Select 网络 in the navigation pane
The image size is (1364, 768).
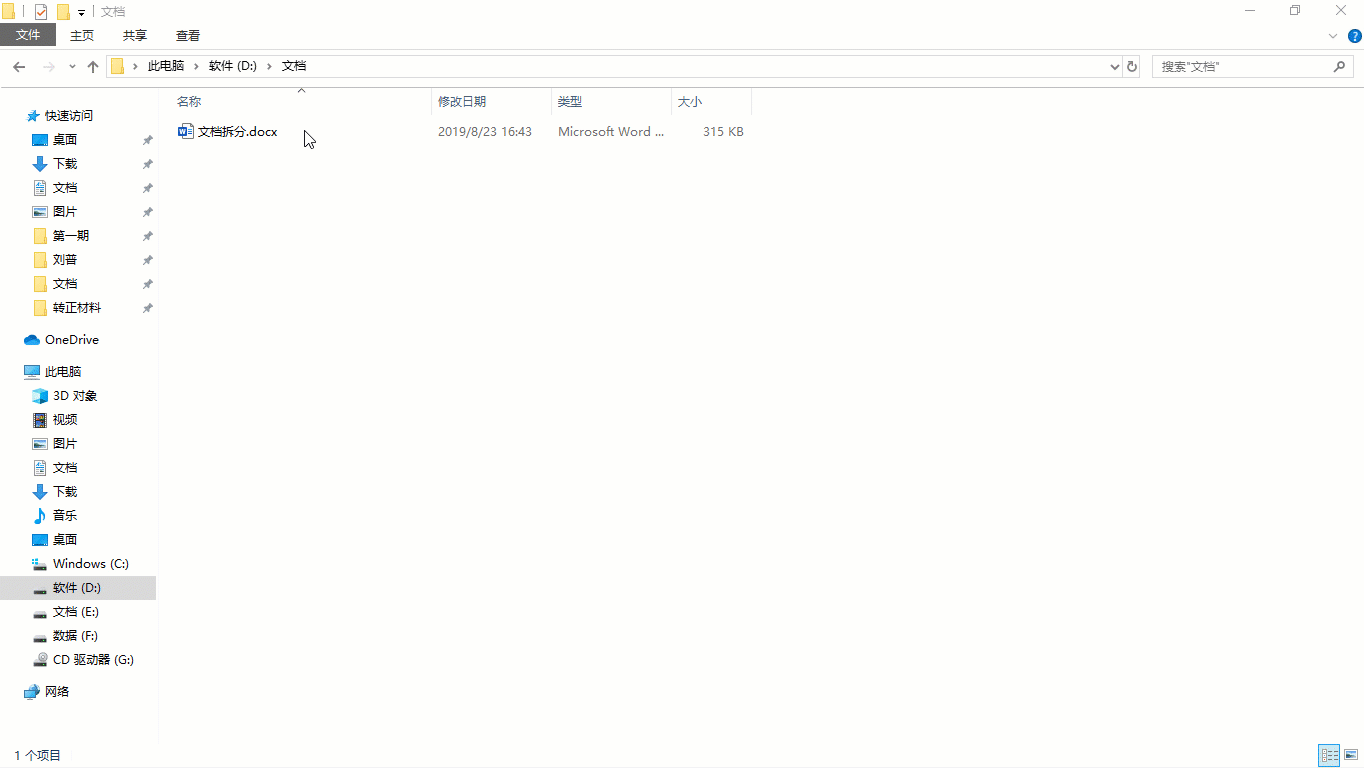pos(57,692)
